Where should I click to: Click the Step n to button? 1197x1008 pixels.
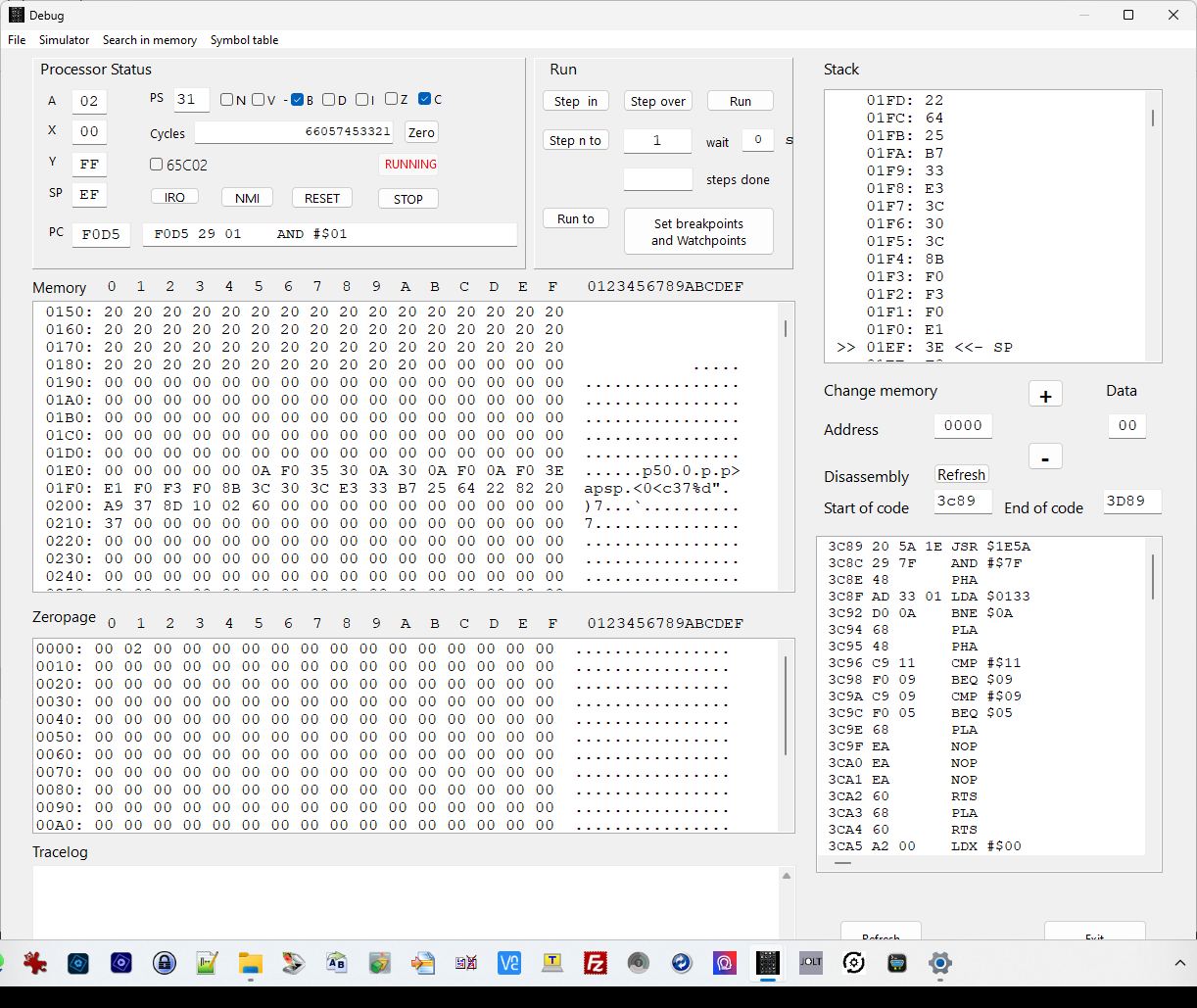576,140
